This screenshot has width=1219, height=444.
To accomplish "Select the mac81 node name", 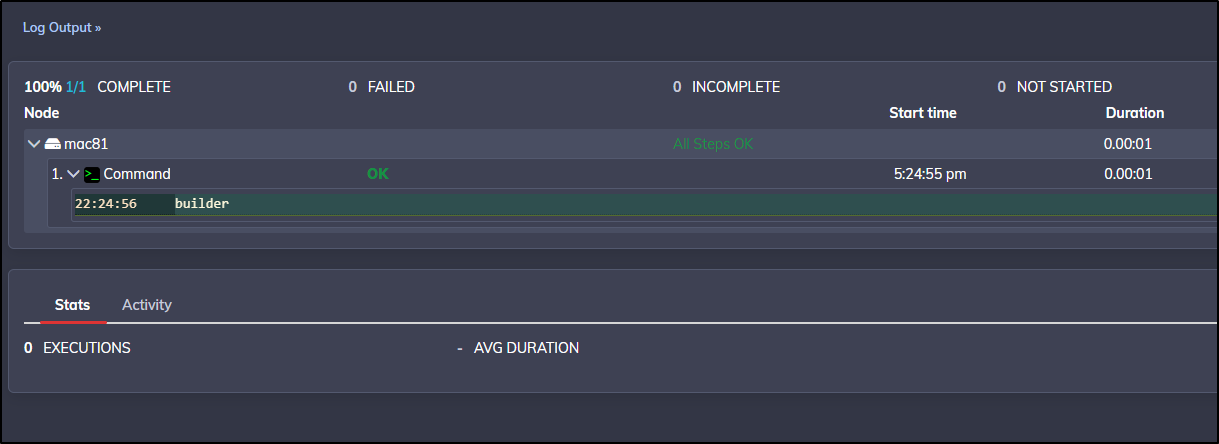I will [x=86, y=144].
